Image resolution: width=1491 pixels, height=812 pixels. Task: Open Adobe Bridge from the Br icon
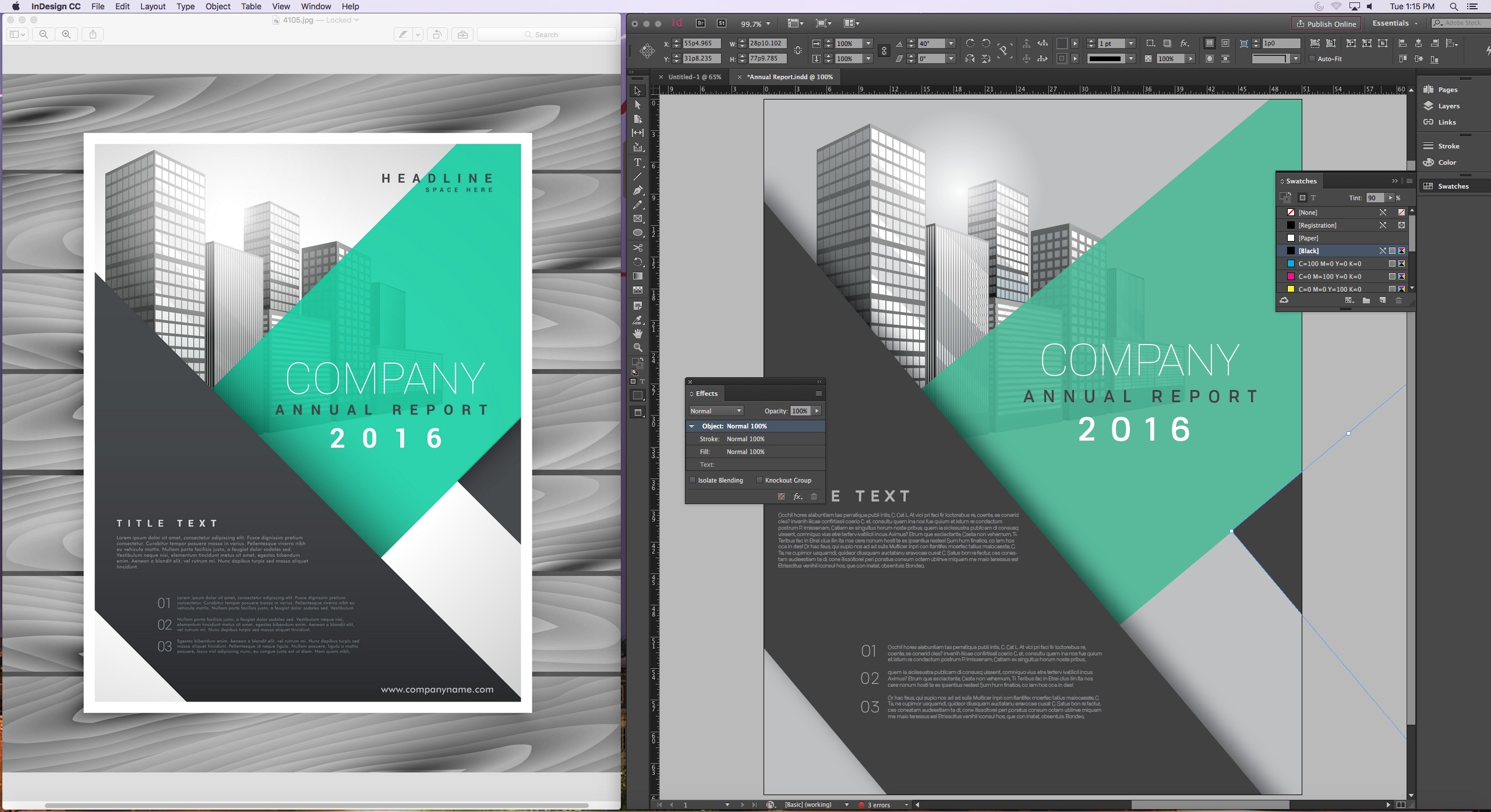[x=701, y=23]
